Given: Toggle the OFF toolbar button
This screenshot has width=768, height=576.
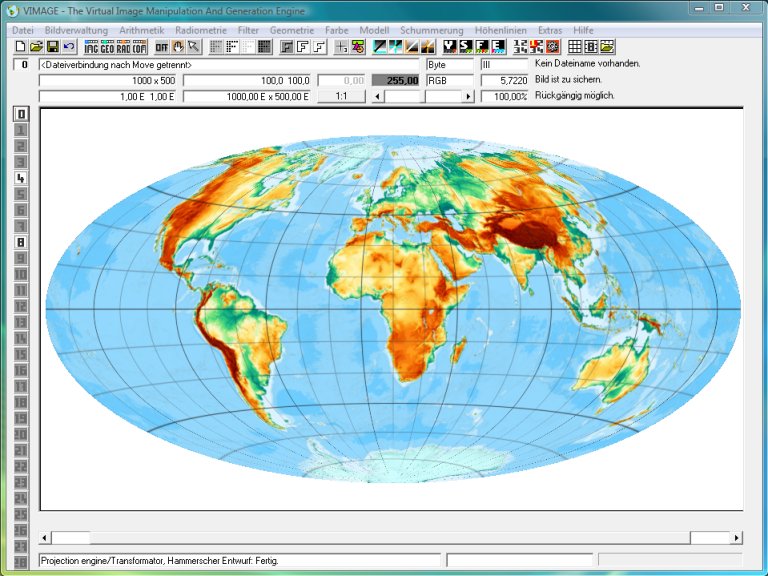Looking at the screenshot, I should 162,47.
